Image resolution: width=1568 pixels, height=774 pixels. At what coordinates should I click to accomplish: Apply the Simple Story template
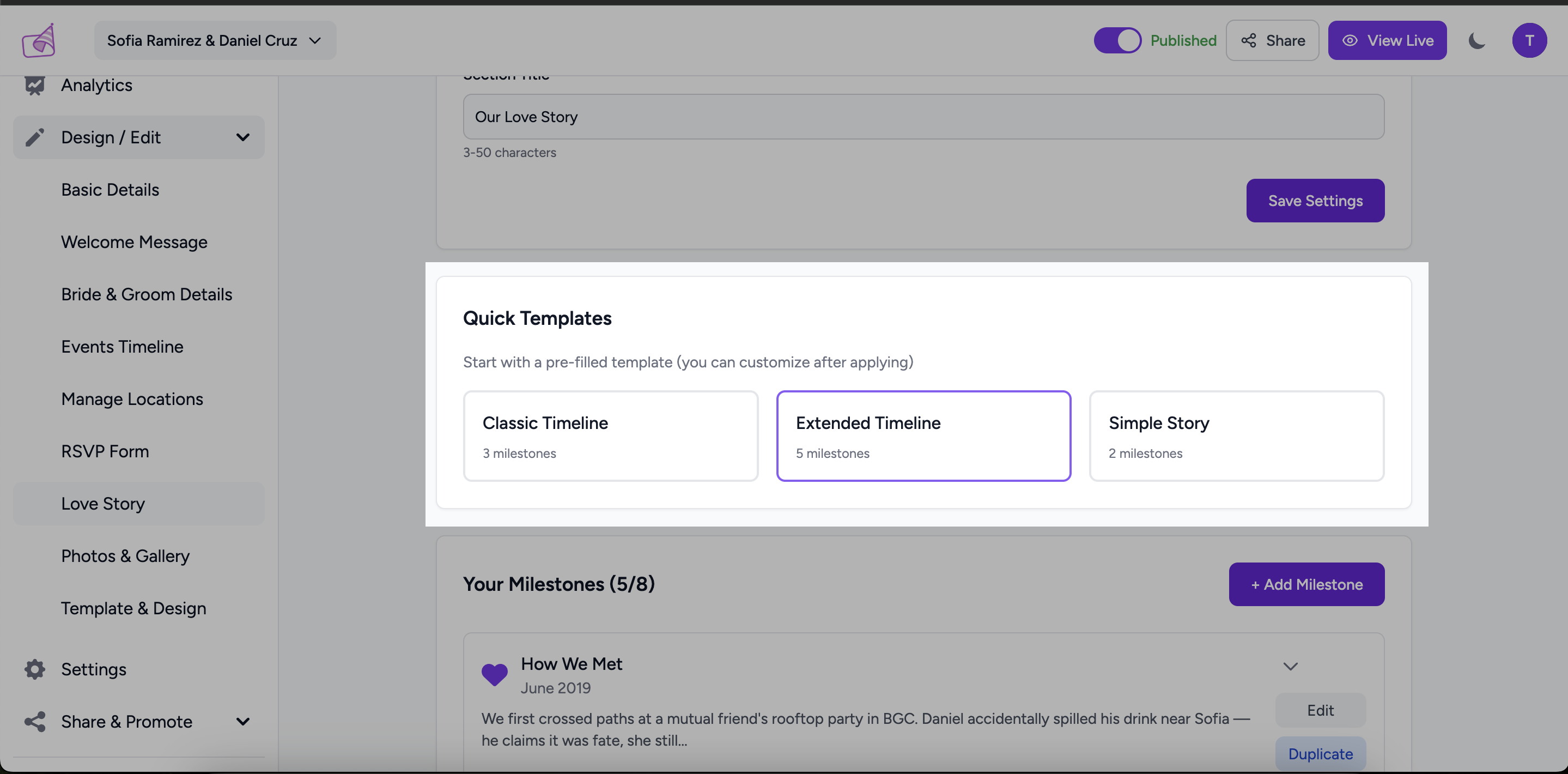[x=1237, y=436]
